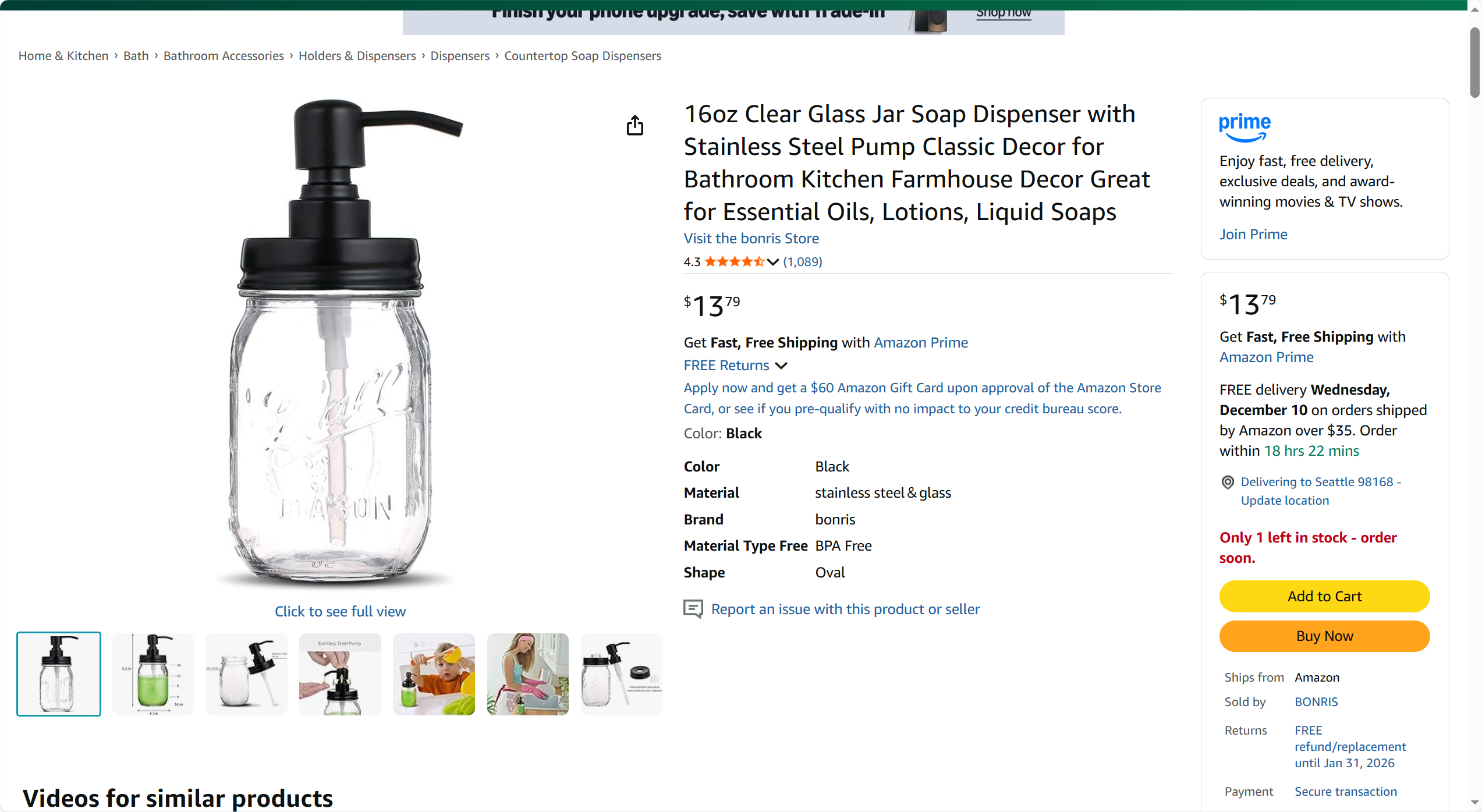Go to Countertop Soap Dispensers breadcrumb
This screenshot has height=812, width=1482.
click(583, 56)
